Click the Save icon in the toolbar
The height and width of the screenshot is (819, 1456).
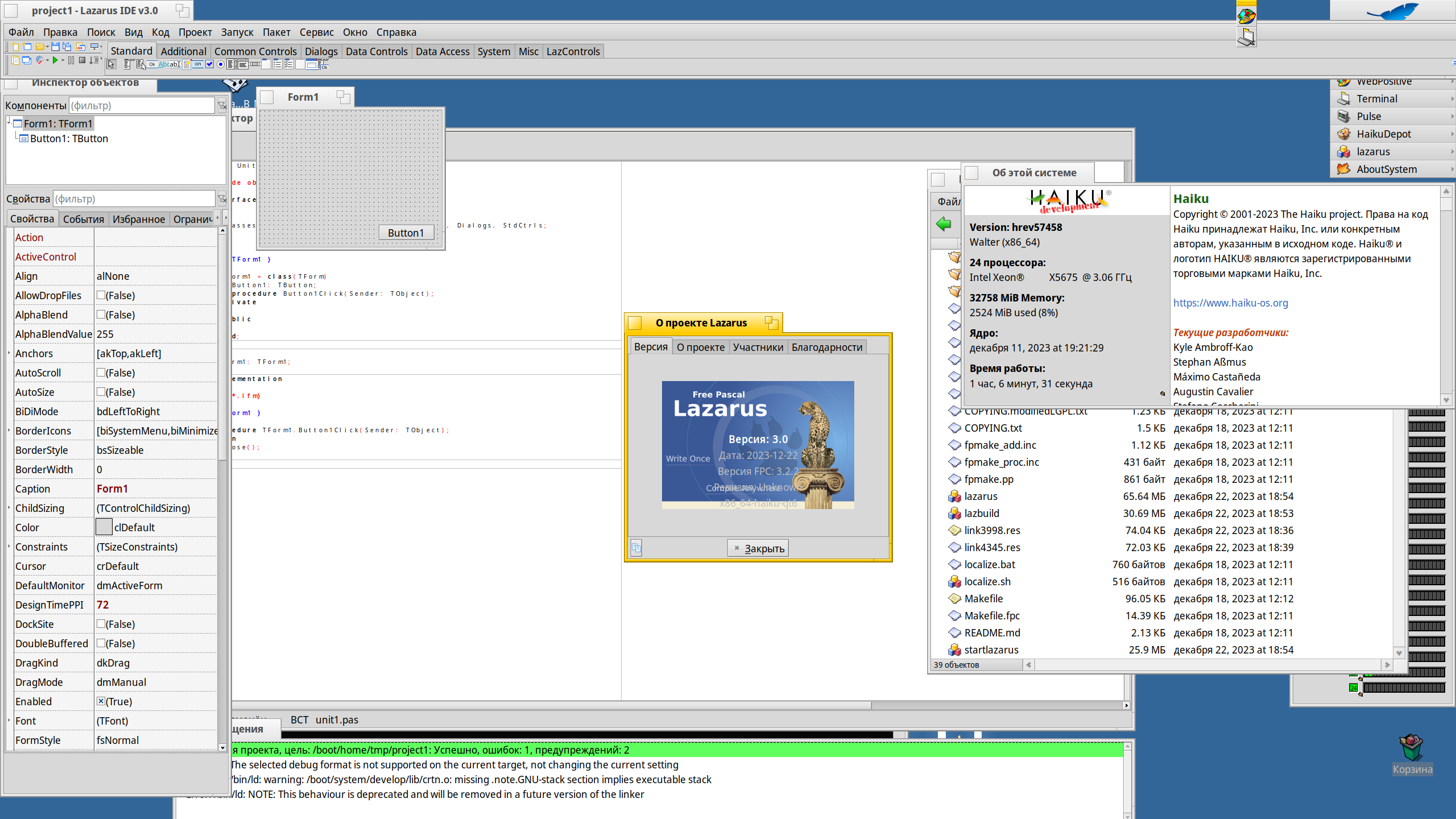(55, 47)
